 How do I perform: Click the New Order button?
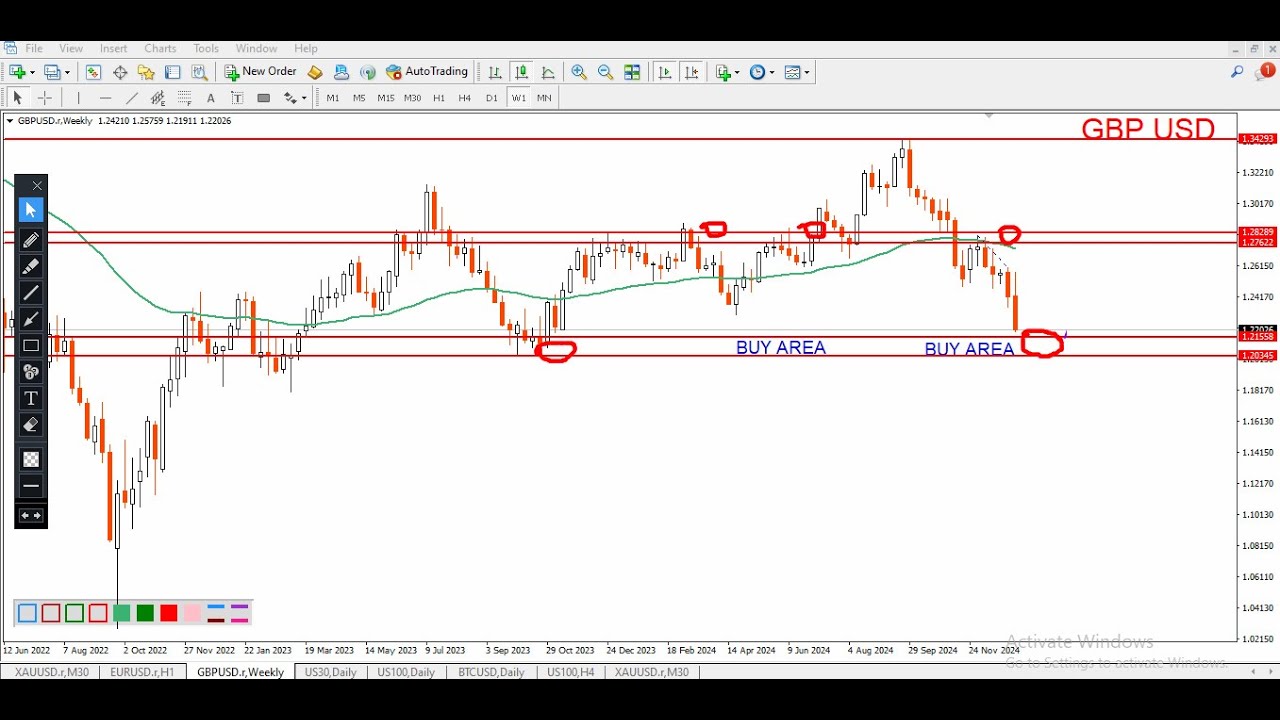pos(260,72)
